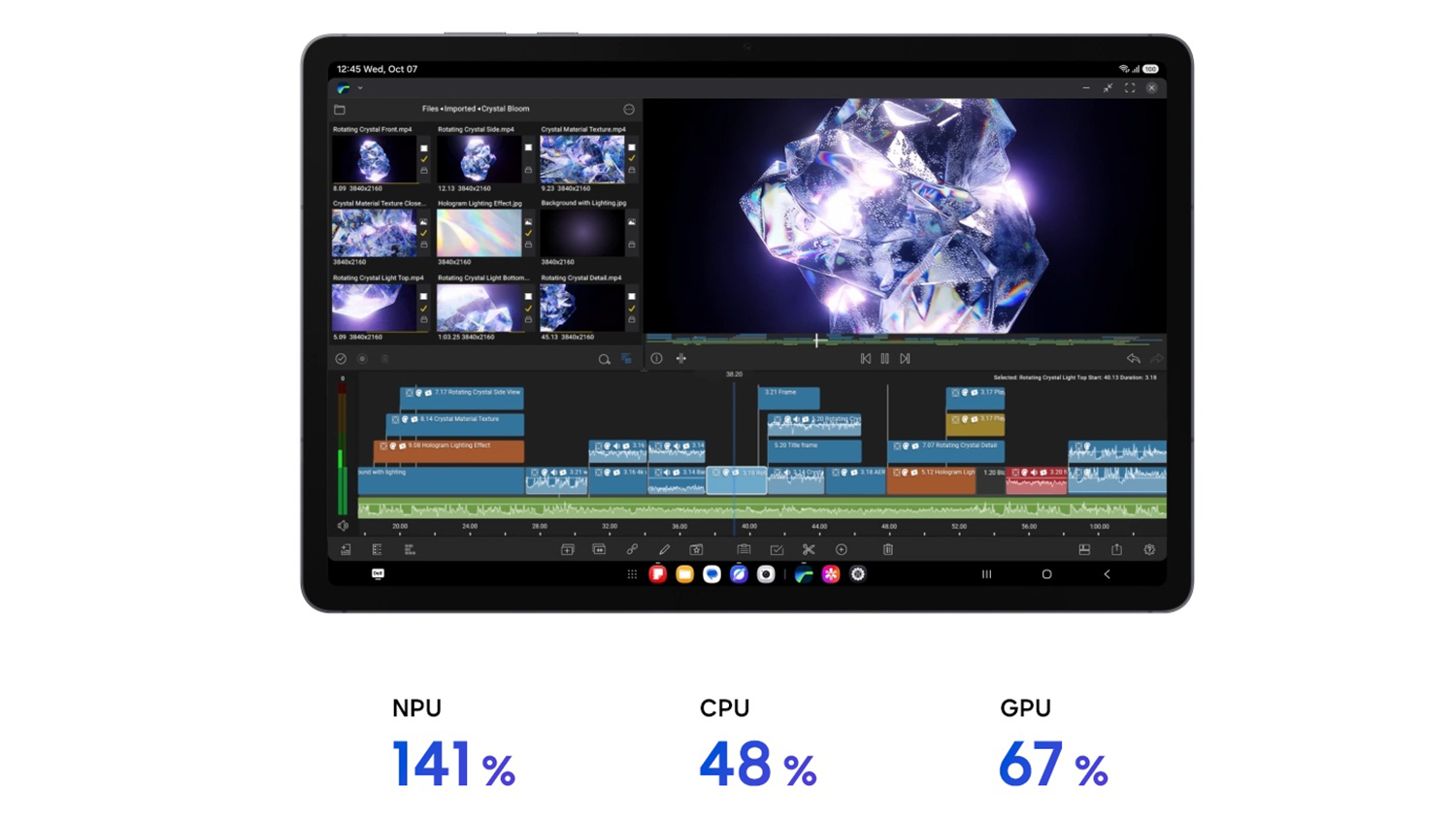Select the link clips tool
Viewport: 1456px width, 819px height.
pyautogui.click(x=632, y=550)
